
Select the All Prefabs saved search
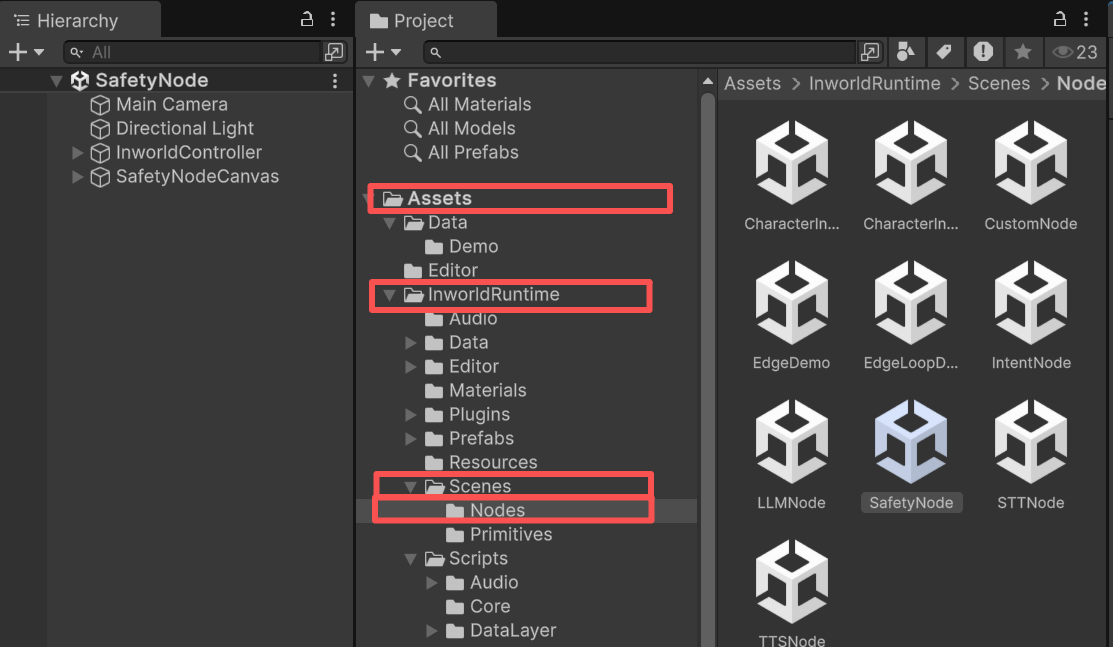tap(473, 153)
